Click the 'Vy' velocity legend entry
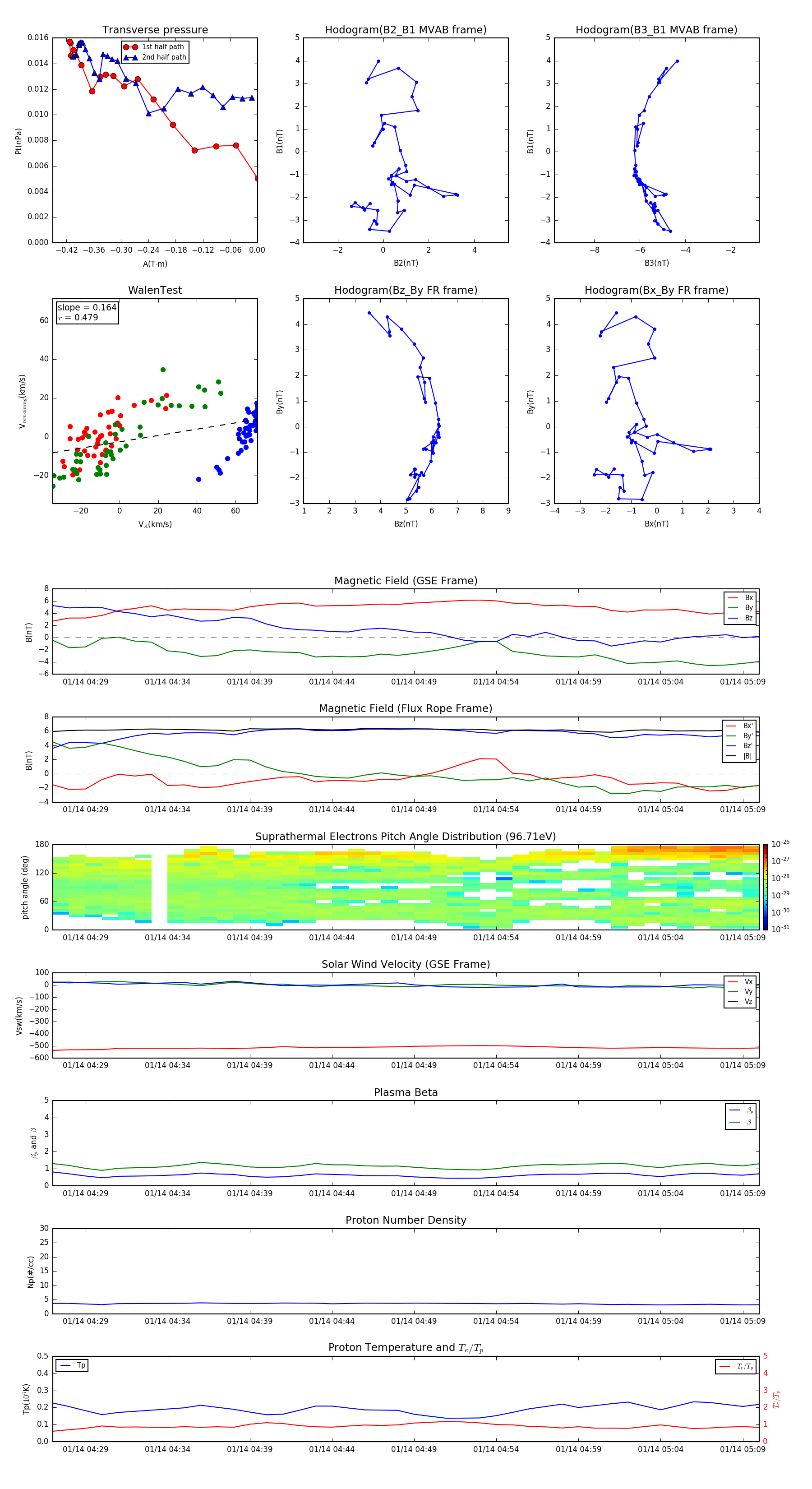The image size is (812, 1489). [x=741, y=991]
